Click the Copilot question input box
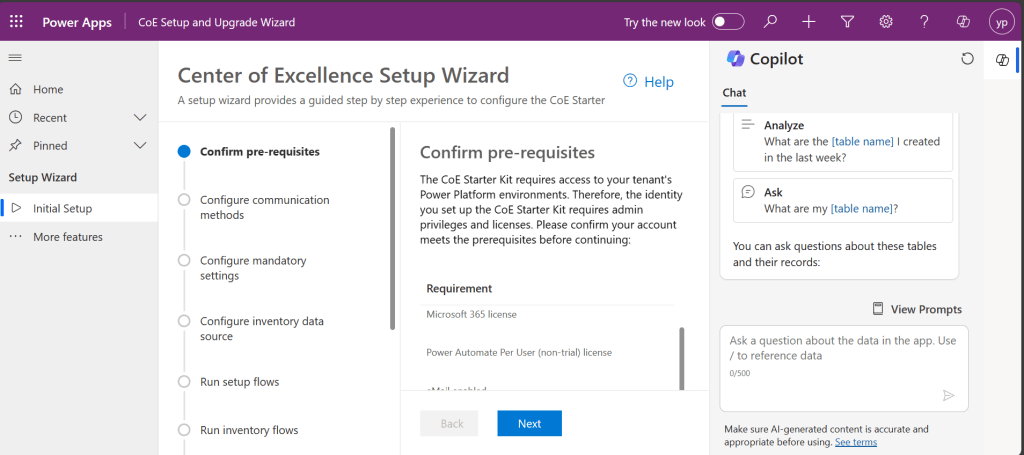 pyautogui.click(x=843, y=348)
